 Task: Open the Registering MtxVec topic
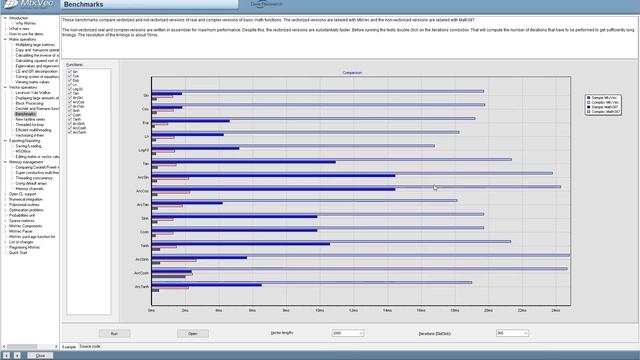(24, 247)
